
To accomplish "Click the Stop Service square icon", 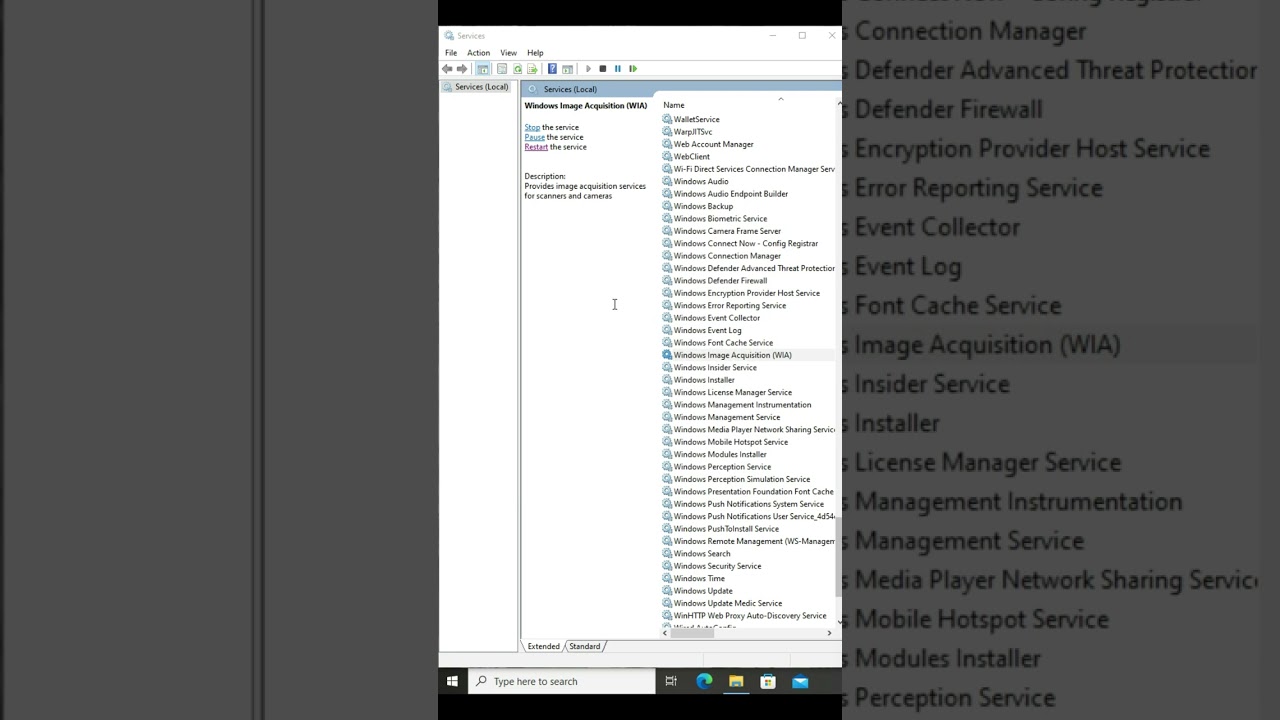I will pyautogui.click(x=603, y=69).
